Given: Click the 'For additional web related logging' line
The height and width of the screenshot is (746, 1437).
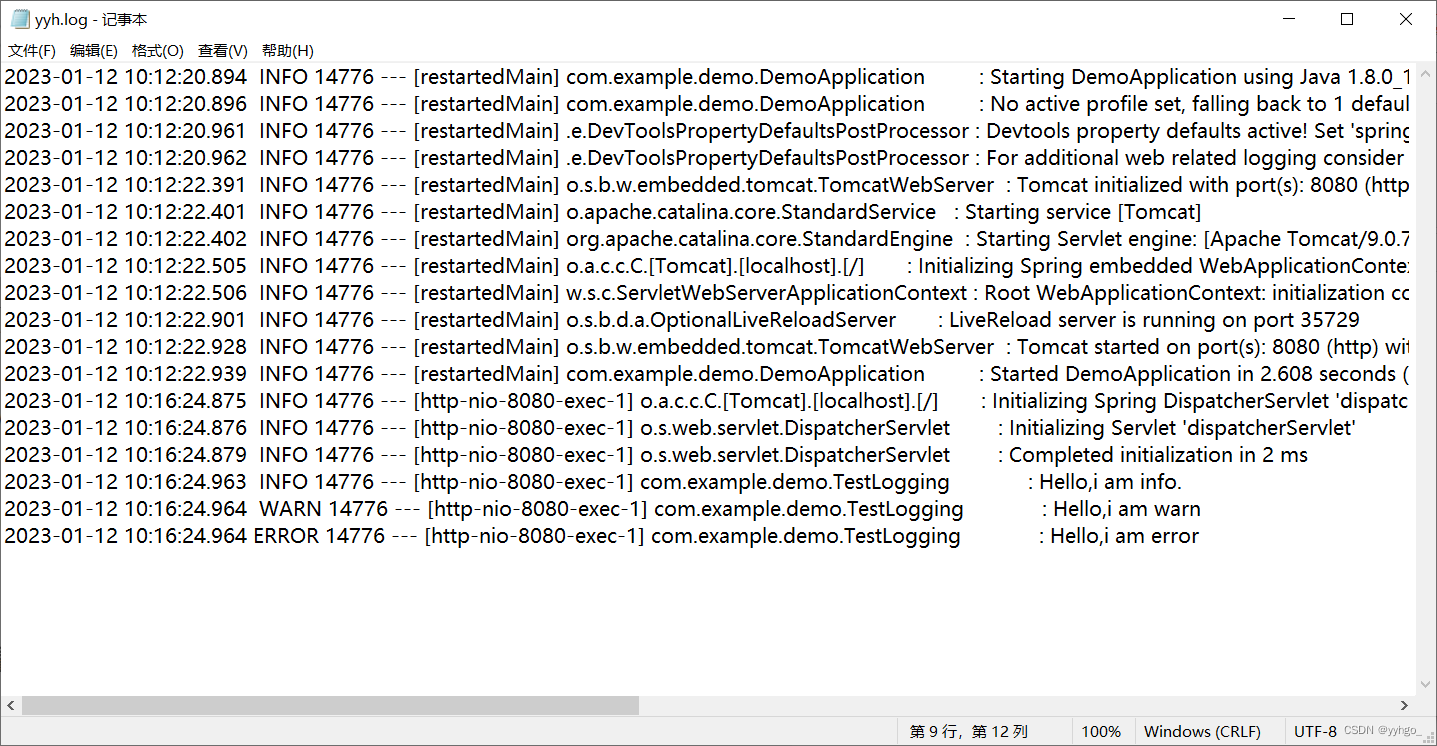Looking at the screenshot, I should (x=707, y=158).
